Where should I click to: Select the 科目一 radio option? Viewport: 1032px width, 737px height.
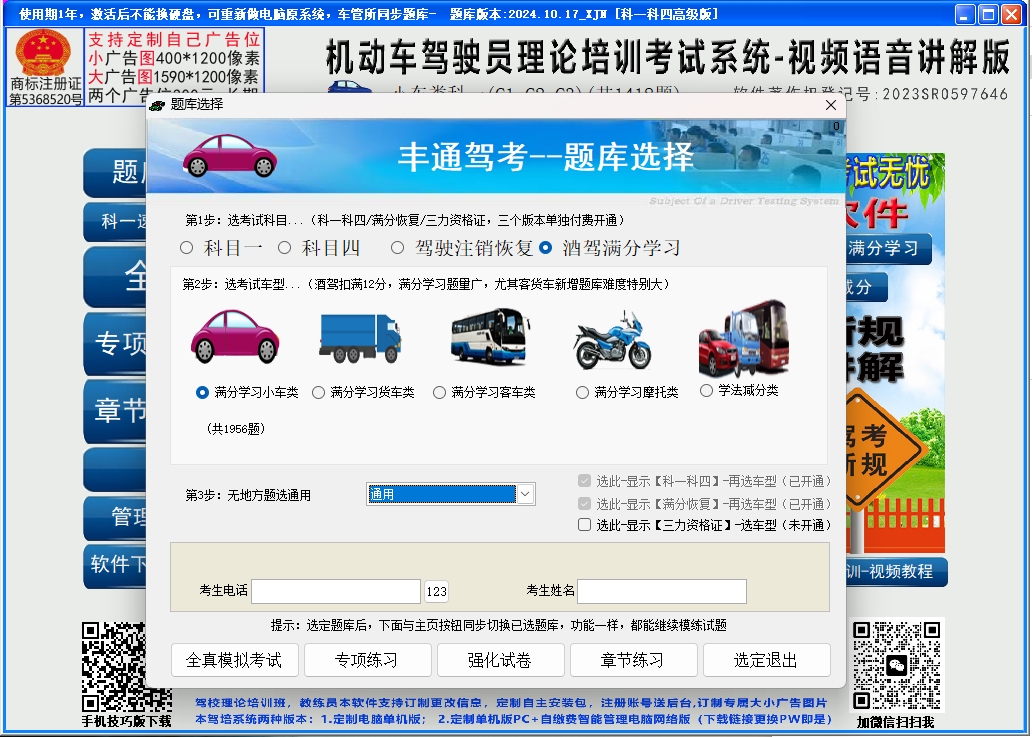pyautogui.click(x=186, y=247)
